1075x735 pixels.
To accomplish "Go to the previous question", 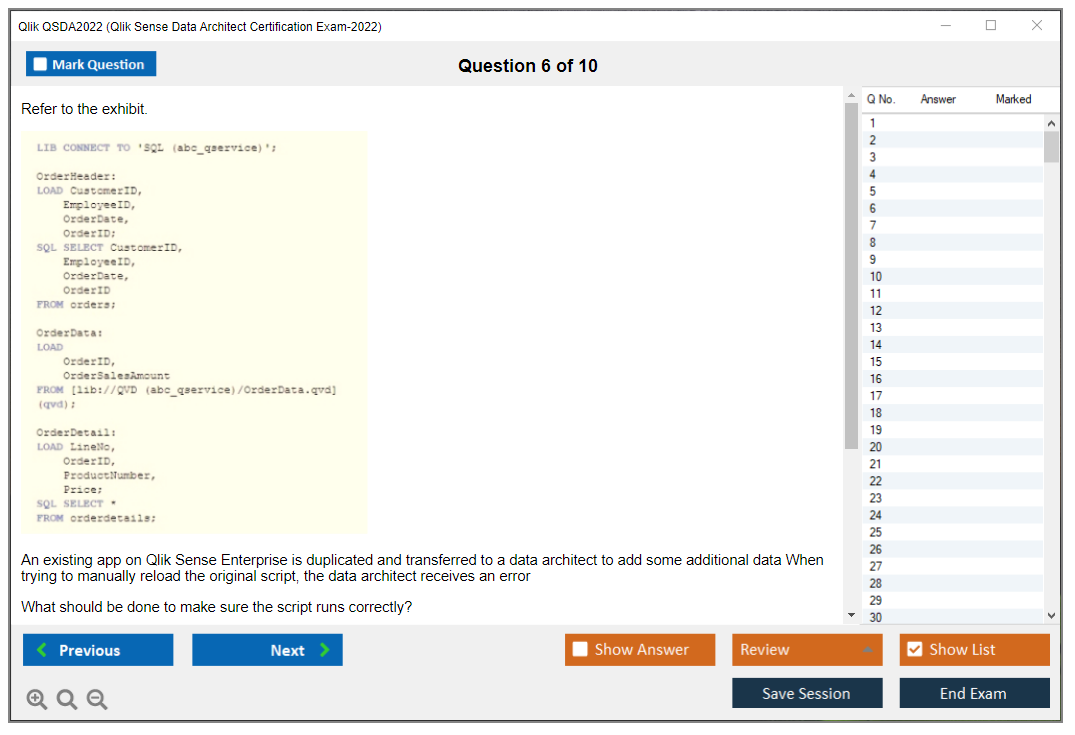I will coord(98,650).
